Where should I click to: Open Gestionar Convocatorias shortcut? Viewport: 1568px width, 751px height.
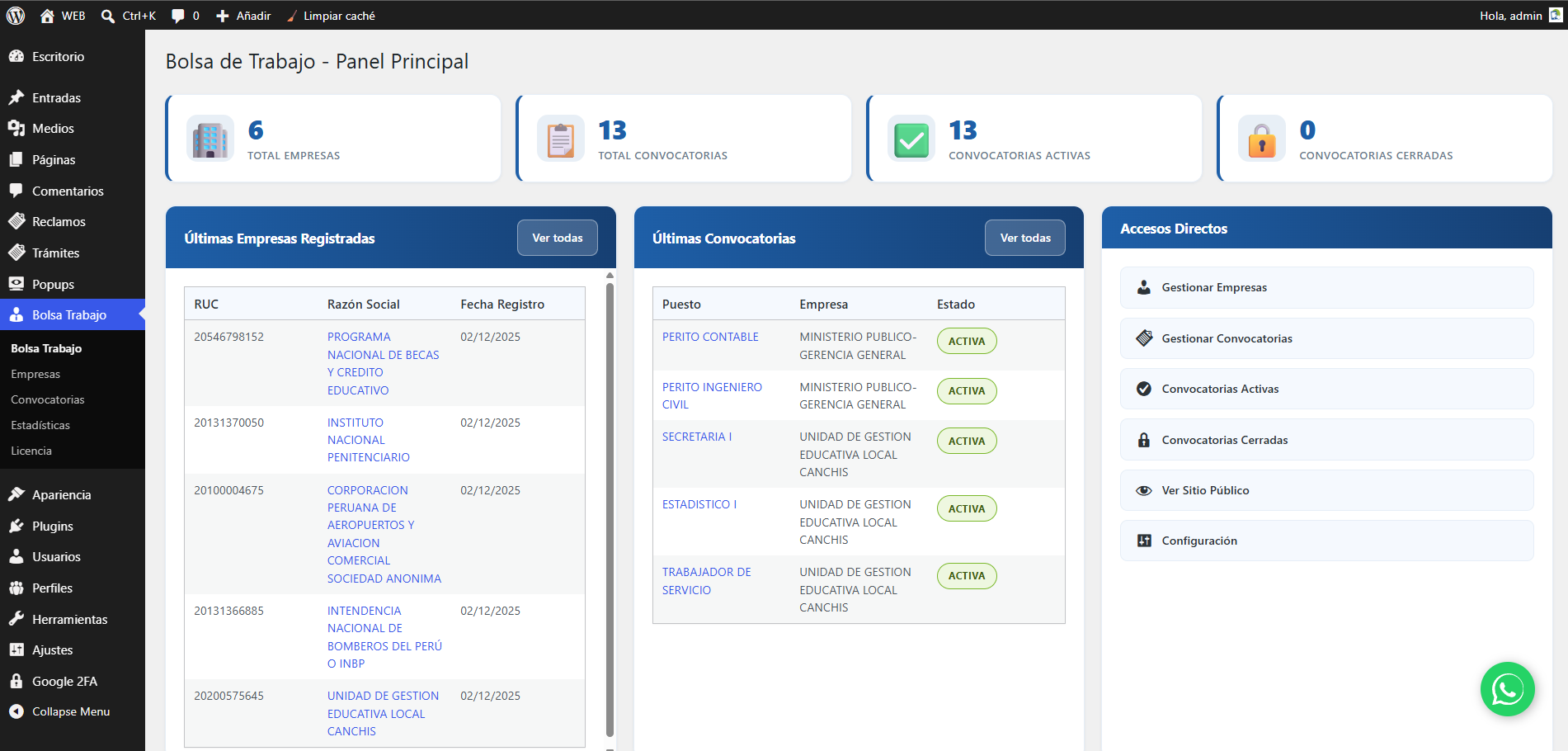click(x=1326, y=338)
